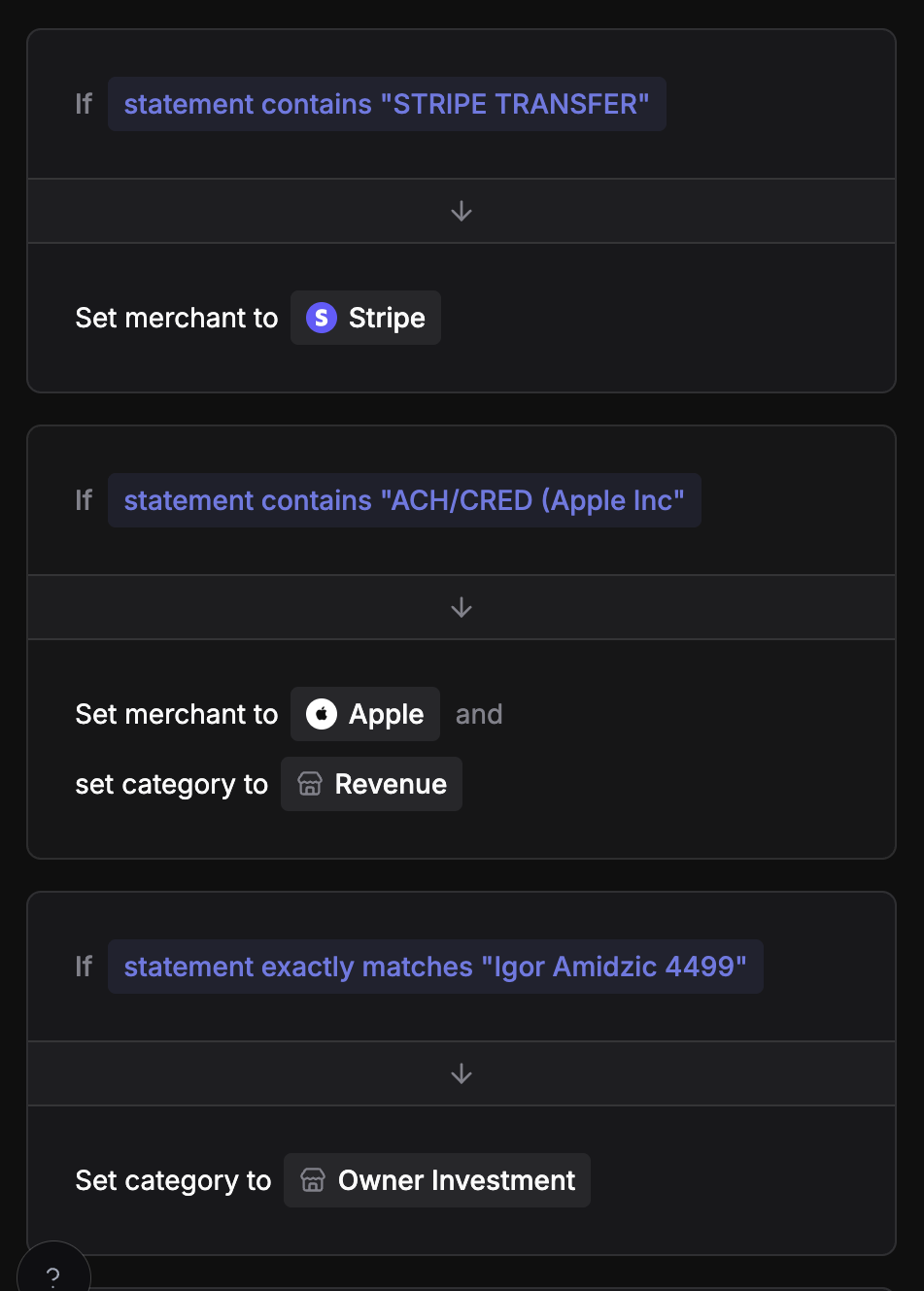Click the Stripe "S" logo icon
This screenshot has width=924, height=1291.
(x=322, y=318)
